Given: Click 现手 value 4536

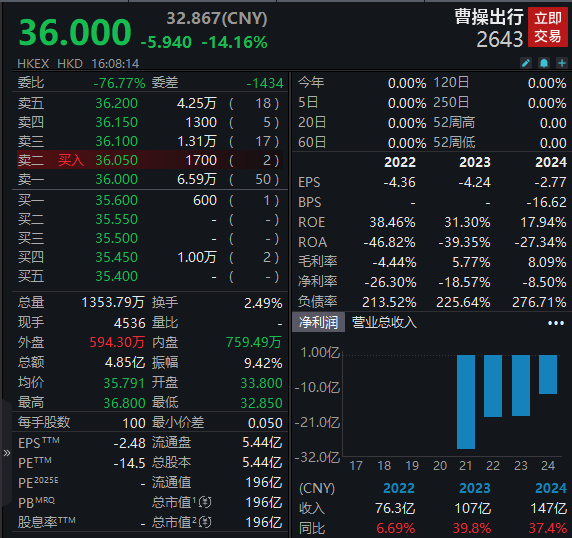Looking at the screenshot, I should [x=130, y=323].
